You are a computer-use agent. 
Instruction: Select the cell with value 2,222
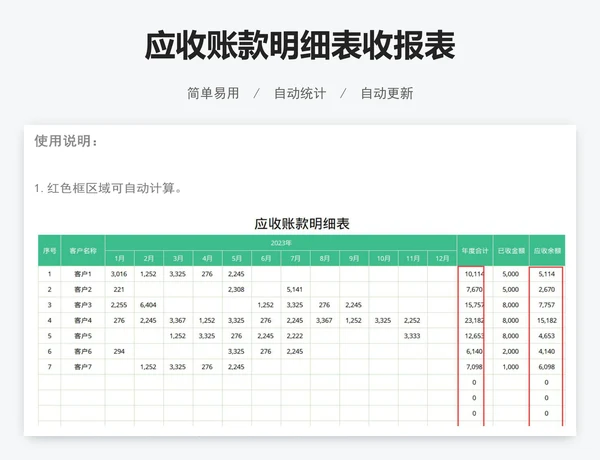click(295, 336)
